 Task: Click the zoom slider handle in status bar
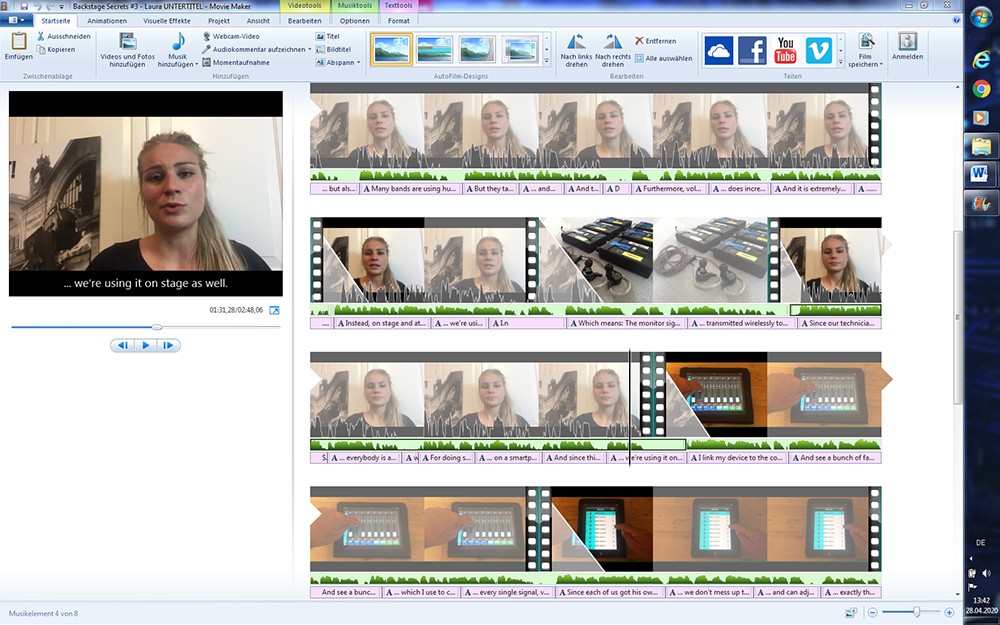pos(914,612)
